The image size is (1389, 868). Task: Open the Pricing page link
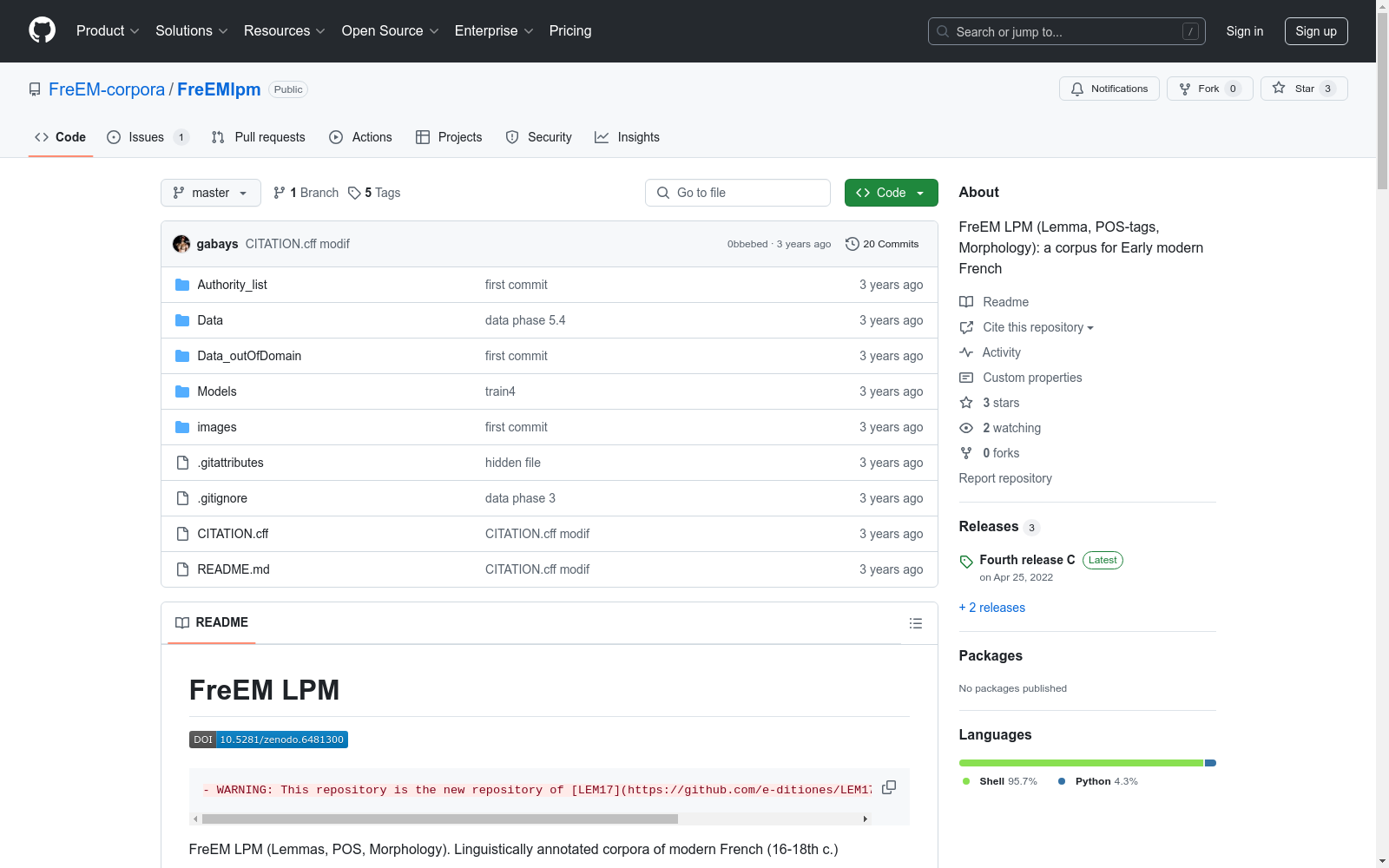(570, 31)
